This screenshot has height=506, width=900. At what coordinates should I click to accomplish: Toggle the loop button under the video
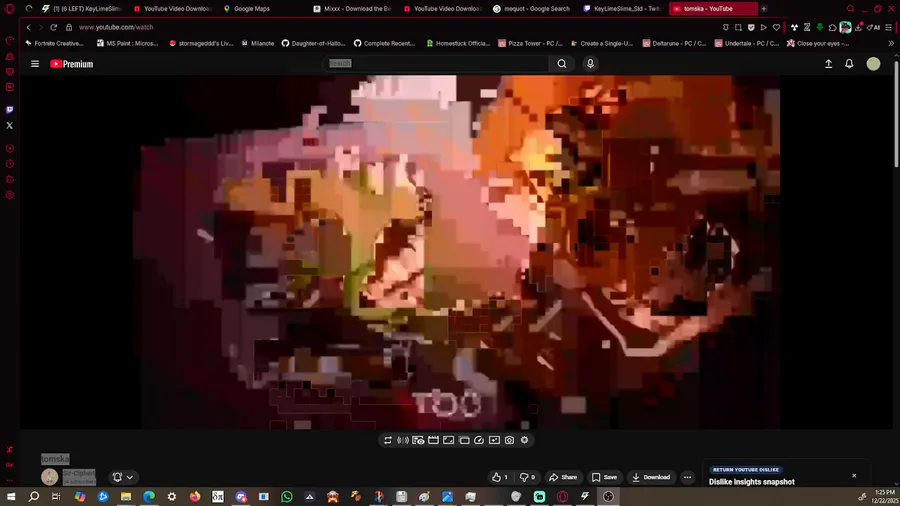pos(387,440)
